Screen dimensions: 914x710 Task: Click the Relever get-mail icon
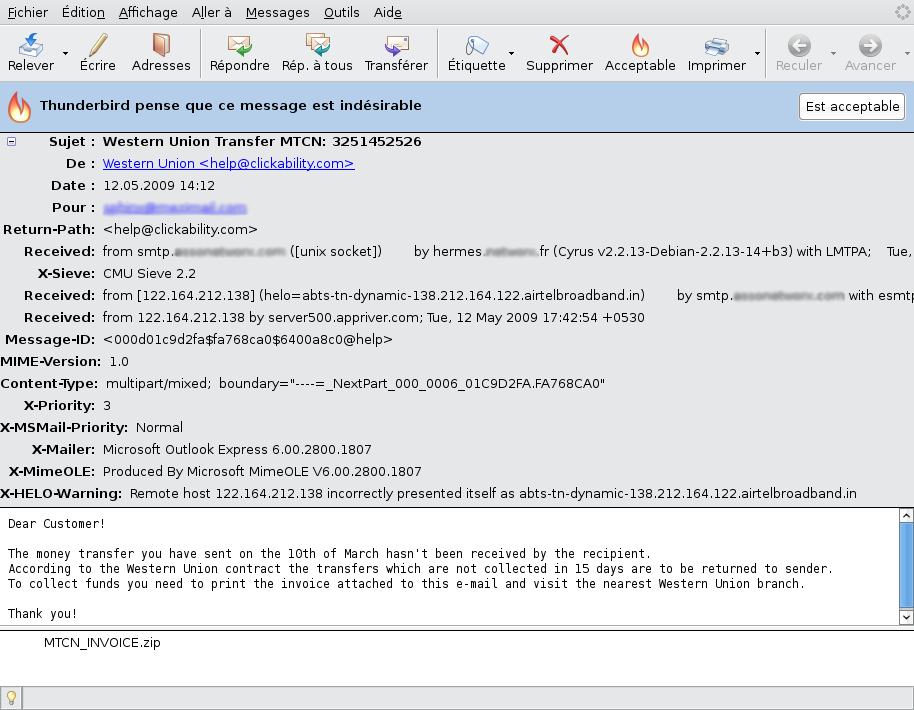click(x=31, y=45)
